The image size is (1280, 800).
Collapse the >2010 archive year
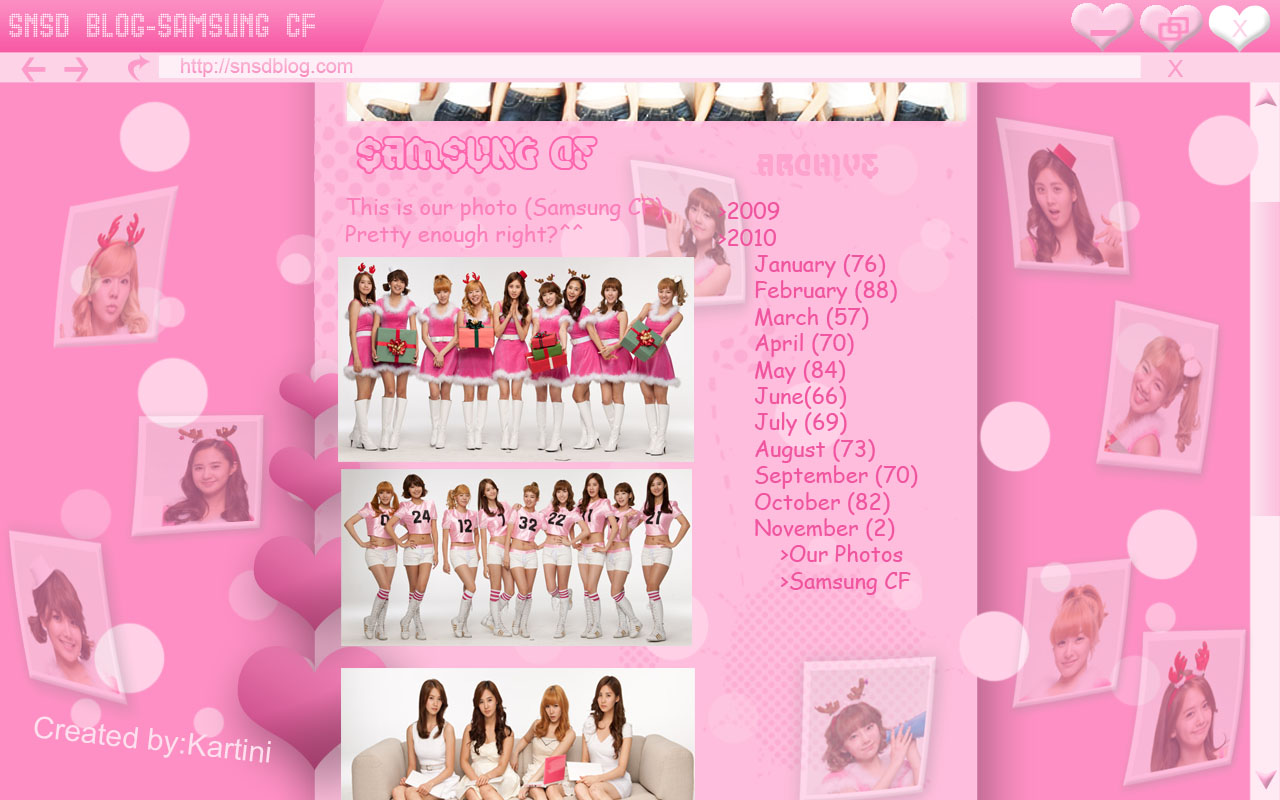(747, 238)
